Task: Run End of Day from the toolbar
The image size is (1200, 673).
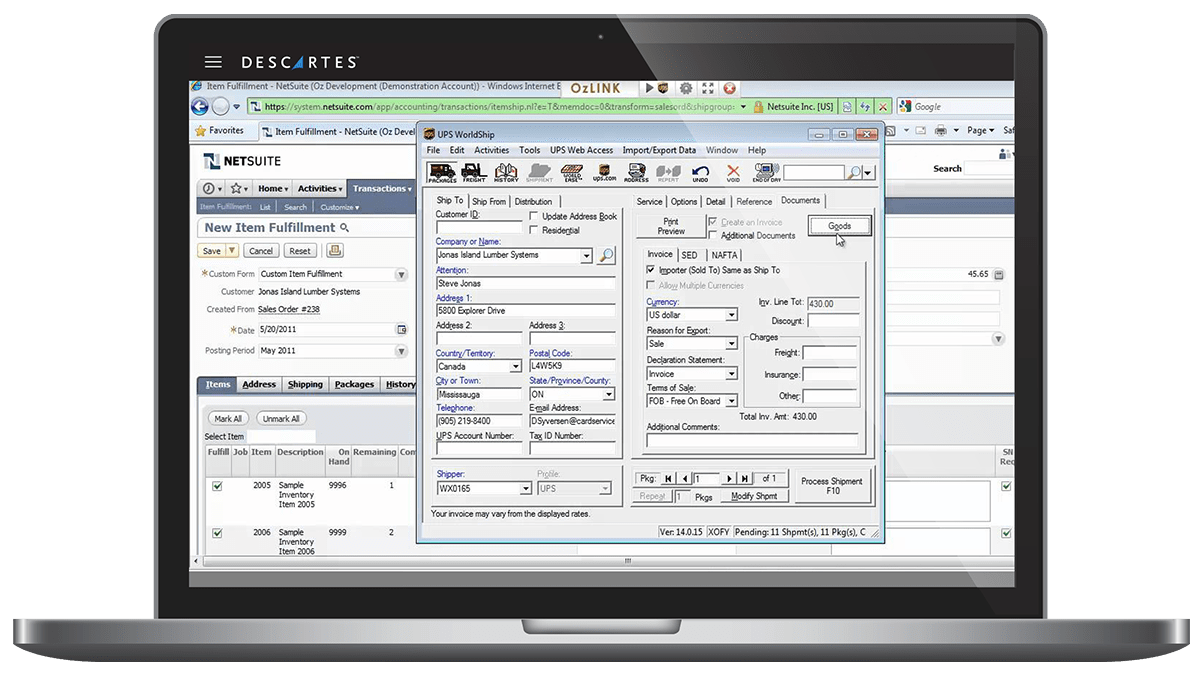Action: pos(766,173)
